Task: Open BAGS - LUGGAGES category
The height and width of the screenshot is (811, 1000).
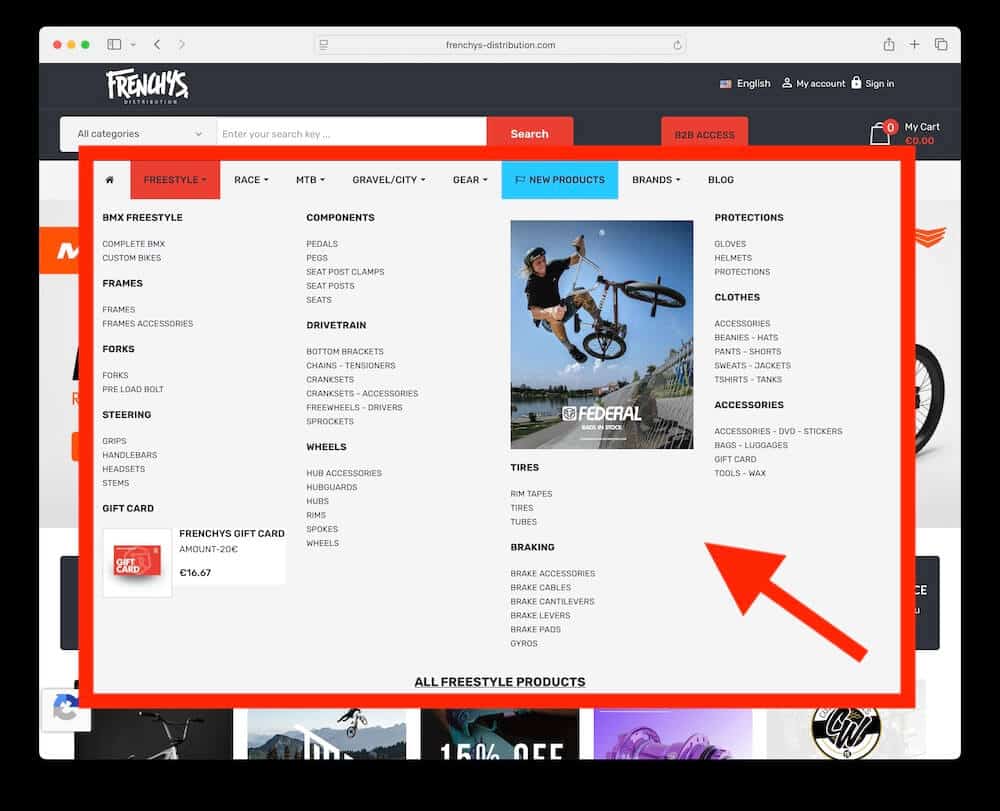Action: tap(751, 445)
